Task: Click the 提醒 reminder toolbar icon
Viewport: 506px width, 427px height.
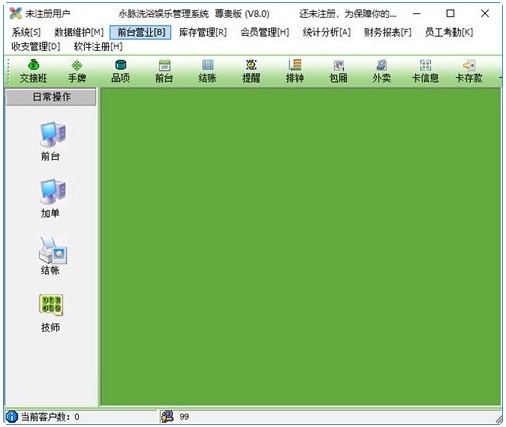Action: 251,71
